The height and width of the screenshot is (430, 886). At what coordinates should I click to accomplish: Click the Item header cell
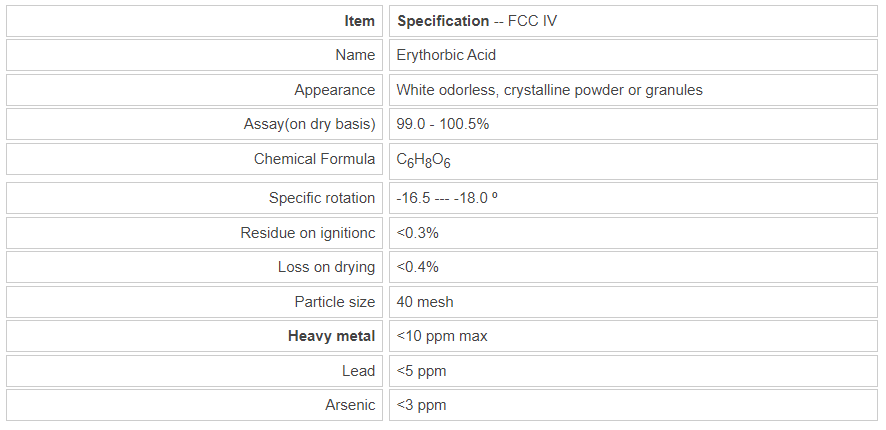[358, 20]
